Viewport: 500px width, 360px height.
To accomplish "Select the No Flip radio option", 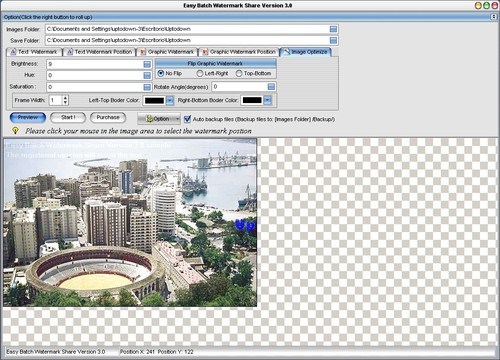I will [x=169, y=73].
